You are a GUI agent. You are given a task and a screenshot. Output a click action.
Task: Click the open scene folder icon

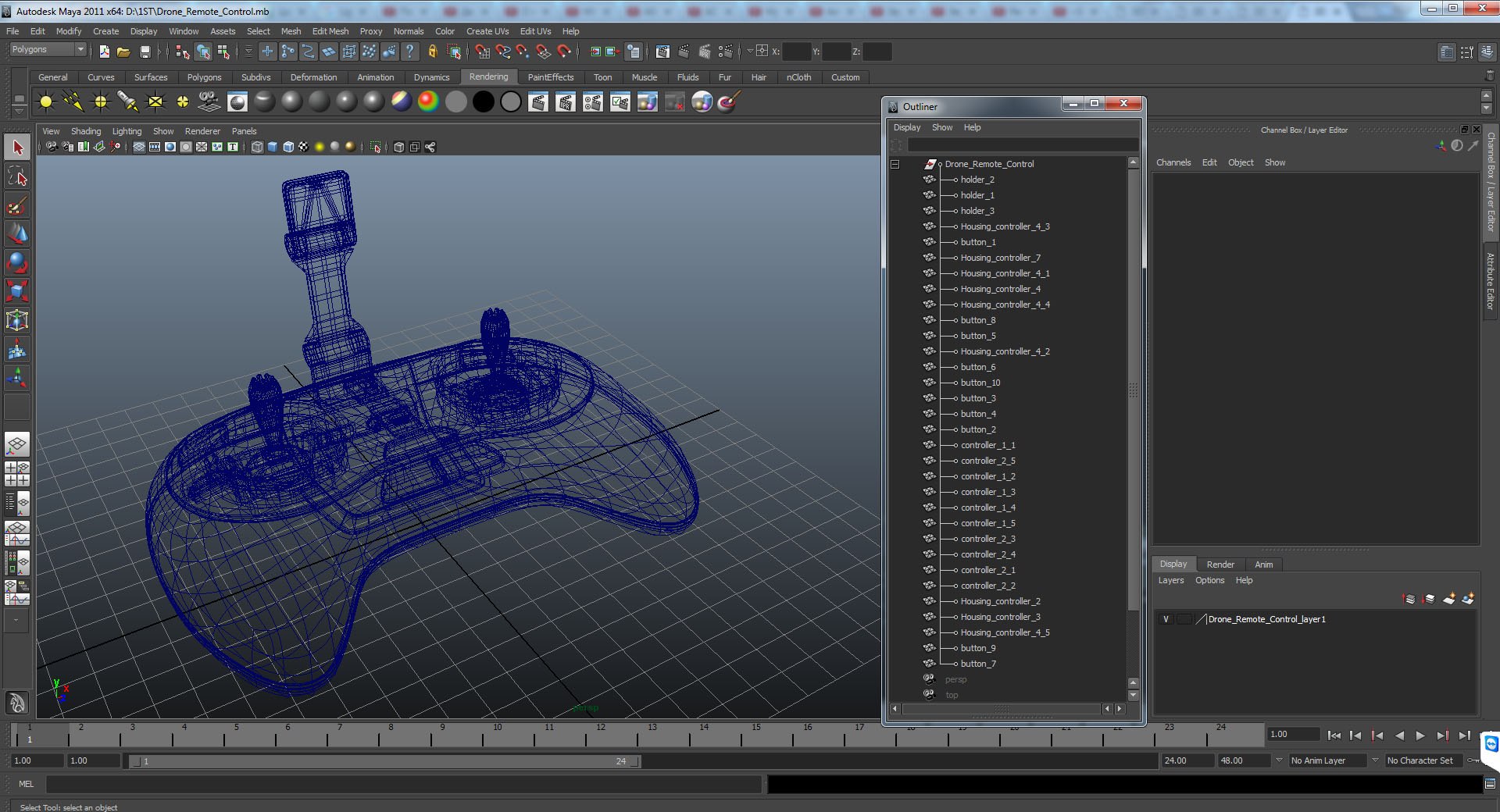point(123,52)
